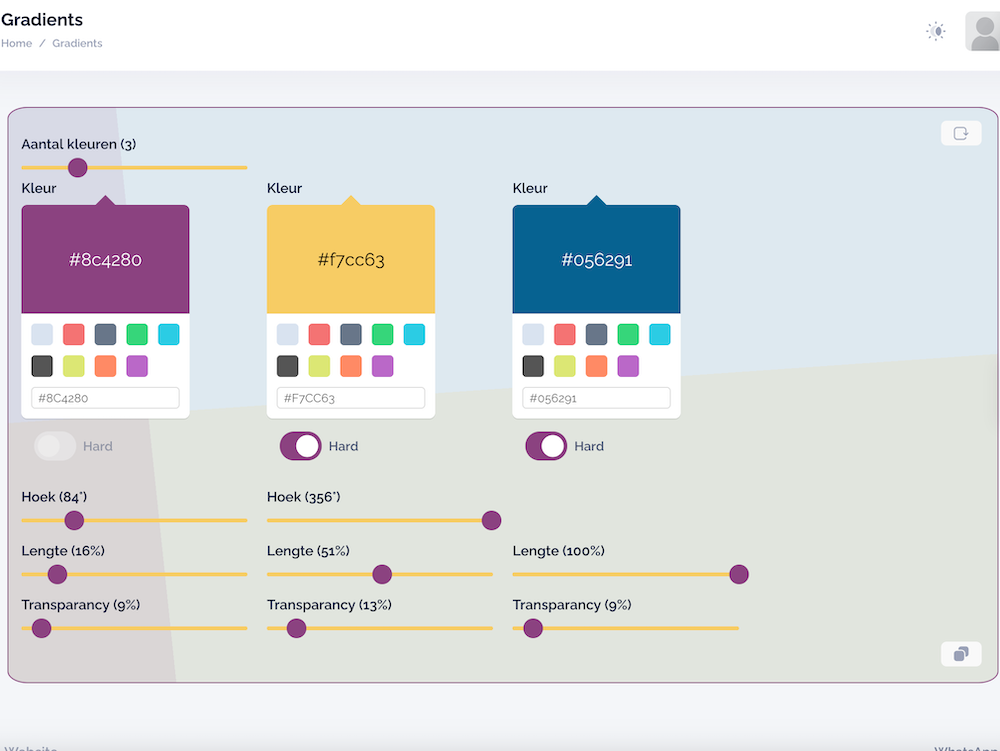Click the Hoek (356°) slider handle
This screenshot has width=1000, height=751.
[x=491, y=520]
